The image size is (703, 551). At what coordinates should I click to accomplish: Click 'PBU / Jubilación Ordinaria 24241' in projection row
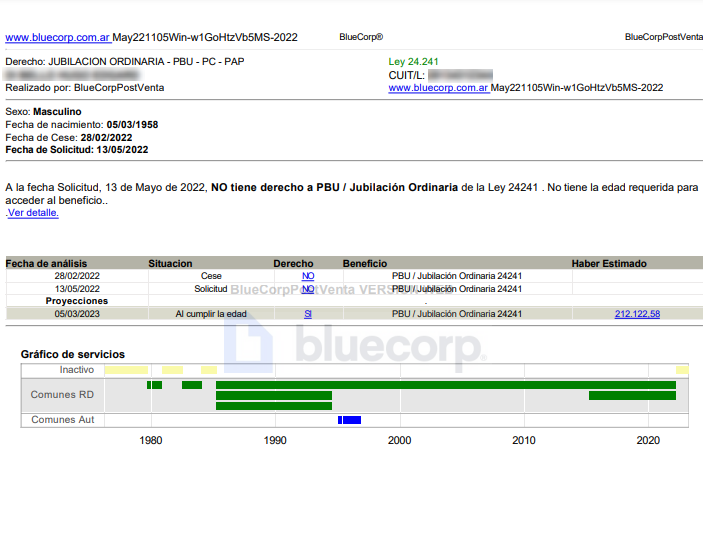pos(457,314)
